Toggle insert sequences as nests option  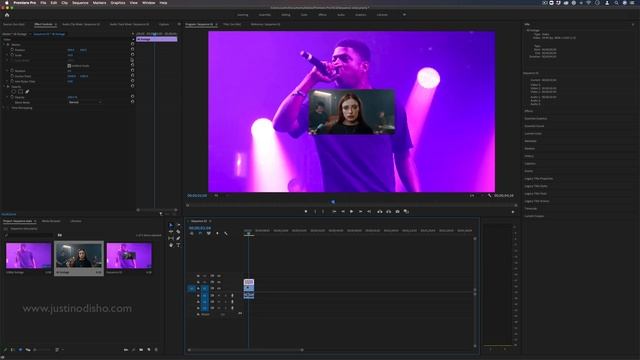[x=191, y=233]
